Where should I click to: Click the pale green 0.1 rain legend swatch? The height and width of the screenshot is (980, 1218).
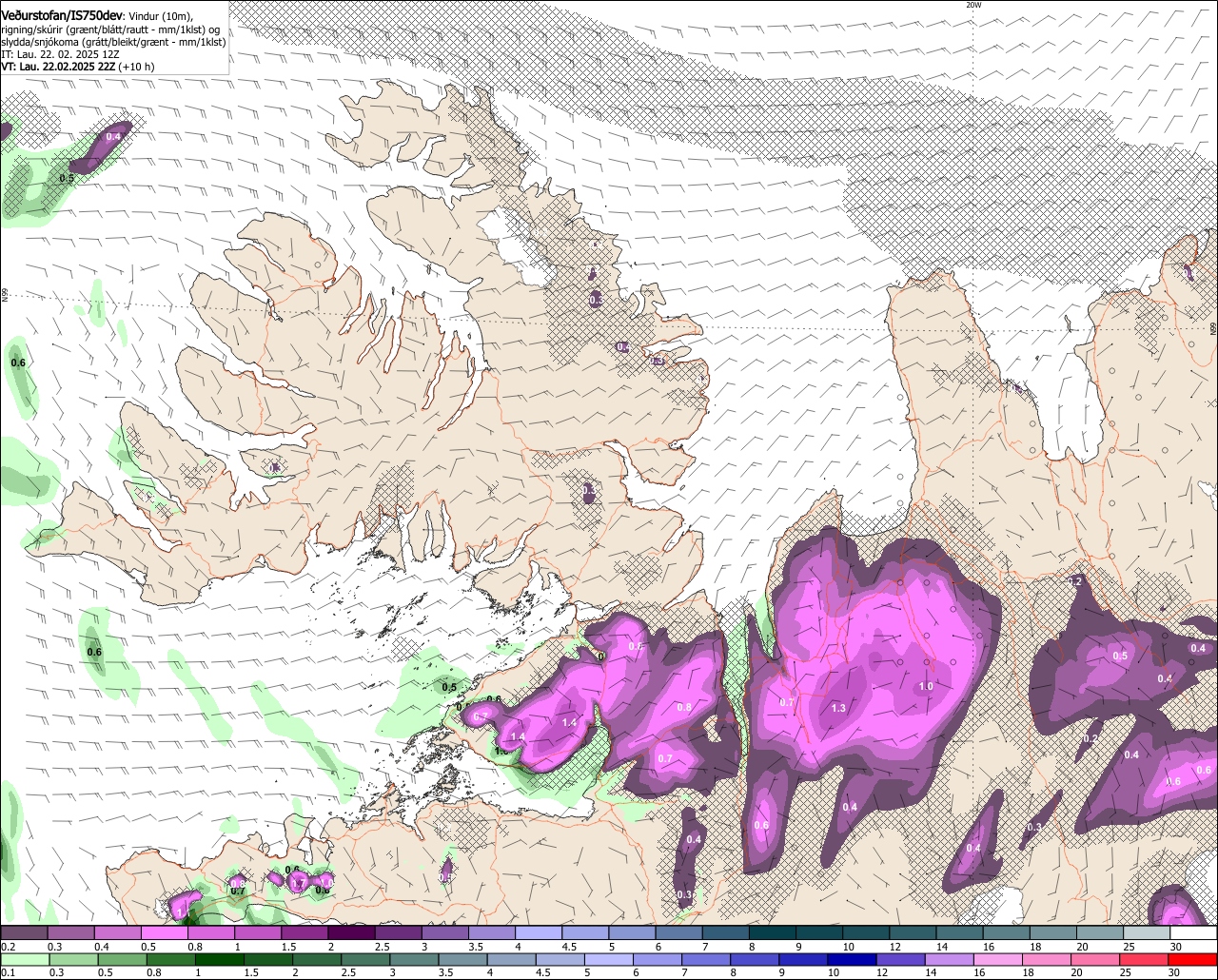(x=25, y=959)
